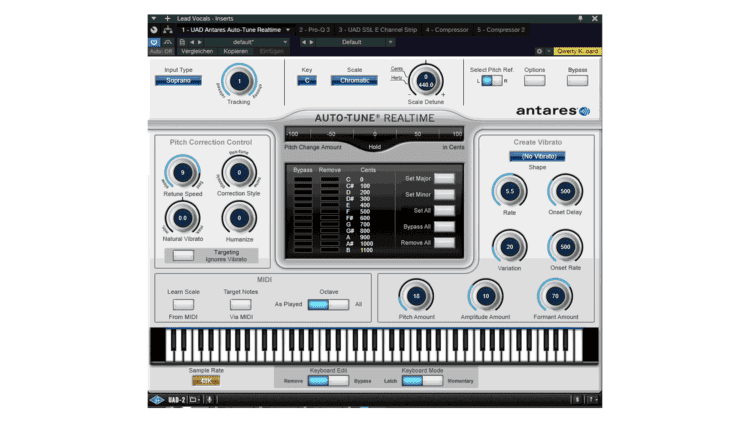Viewport: 750px width, 422px height.
Task: Expand the dropdown arrow beside the gear icon
Action: coord(548,51)
